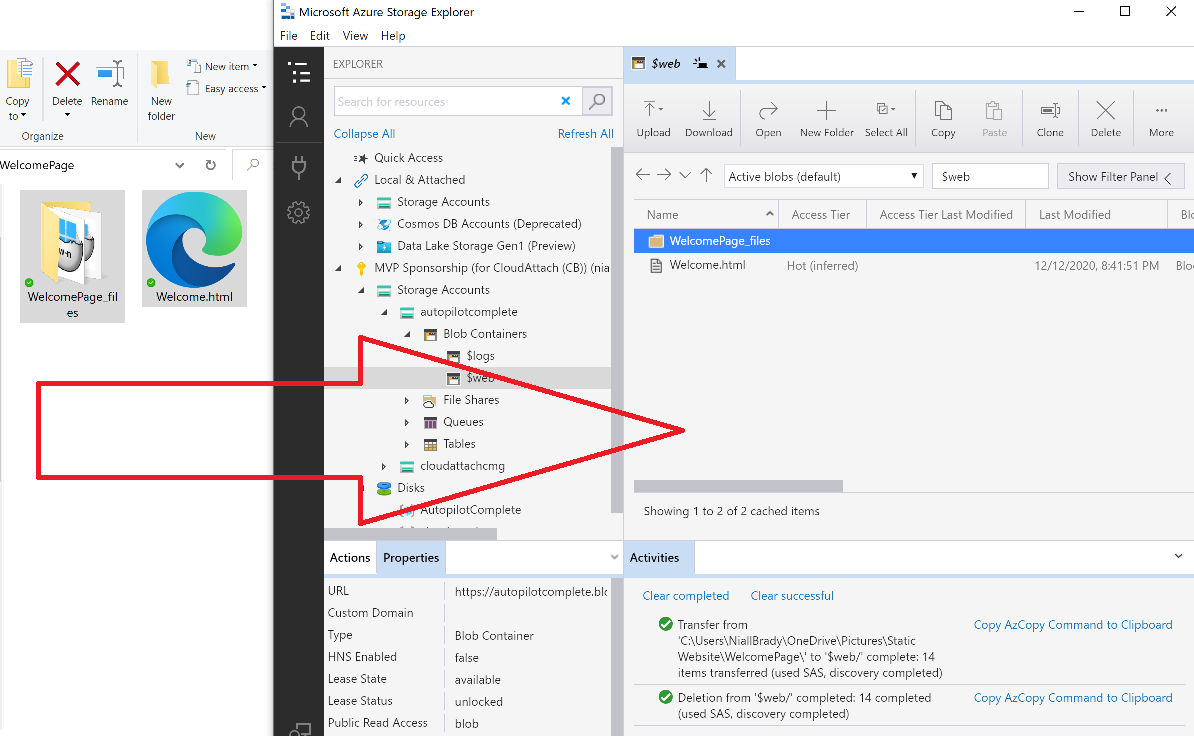Open the Explorer view in the sidebar
This screenshot has width=1194, height=736.
click(x=299, y=73)
